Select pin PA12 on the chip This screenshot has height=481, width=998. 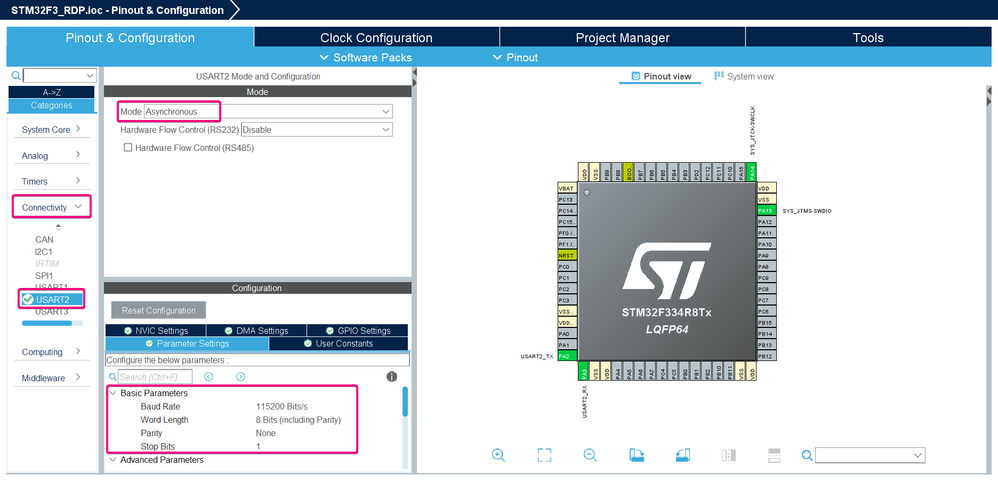point(766,221)
